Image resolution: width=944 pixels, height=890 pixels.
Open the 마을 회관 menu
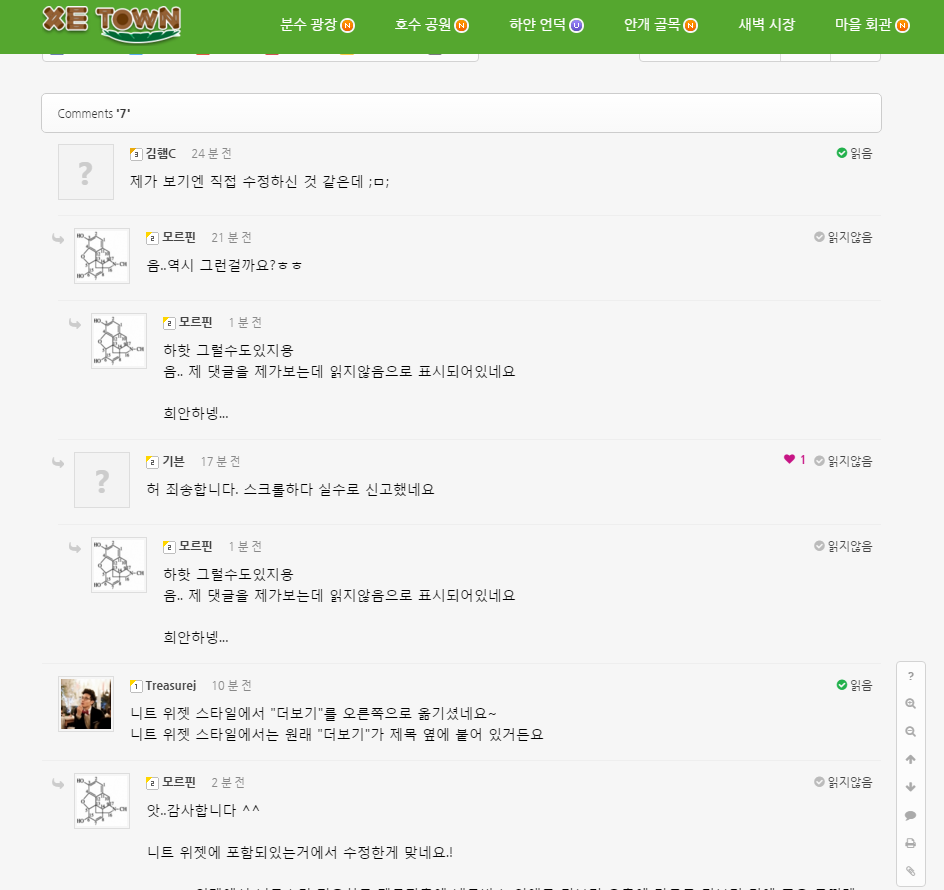(871, 25)
